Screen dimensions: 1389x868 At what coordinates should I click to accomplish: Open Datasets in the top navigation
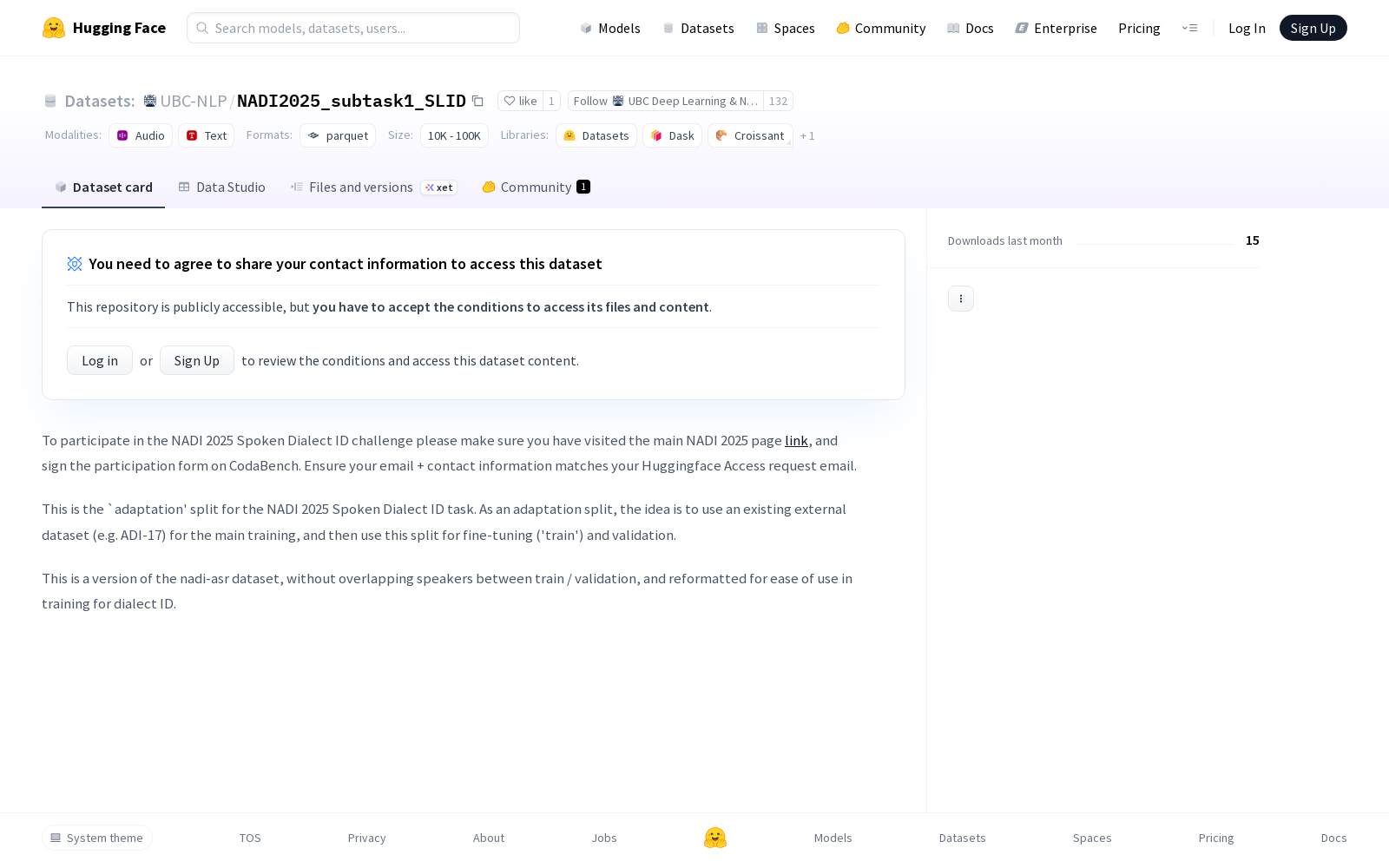pyautogui.click(x=698, y=28)
